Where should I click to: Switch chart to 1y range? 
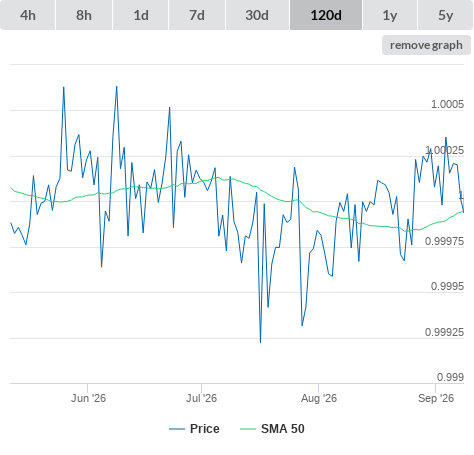click(x=390, y=15)
